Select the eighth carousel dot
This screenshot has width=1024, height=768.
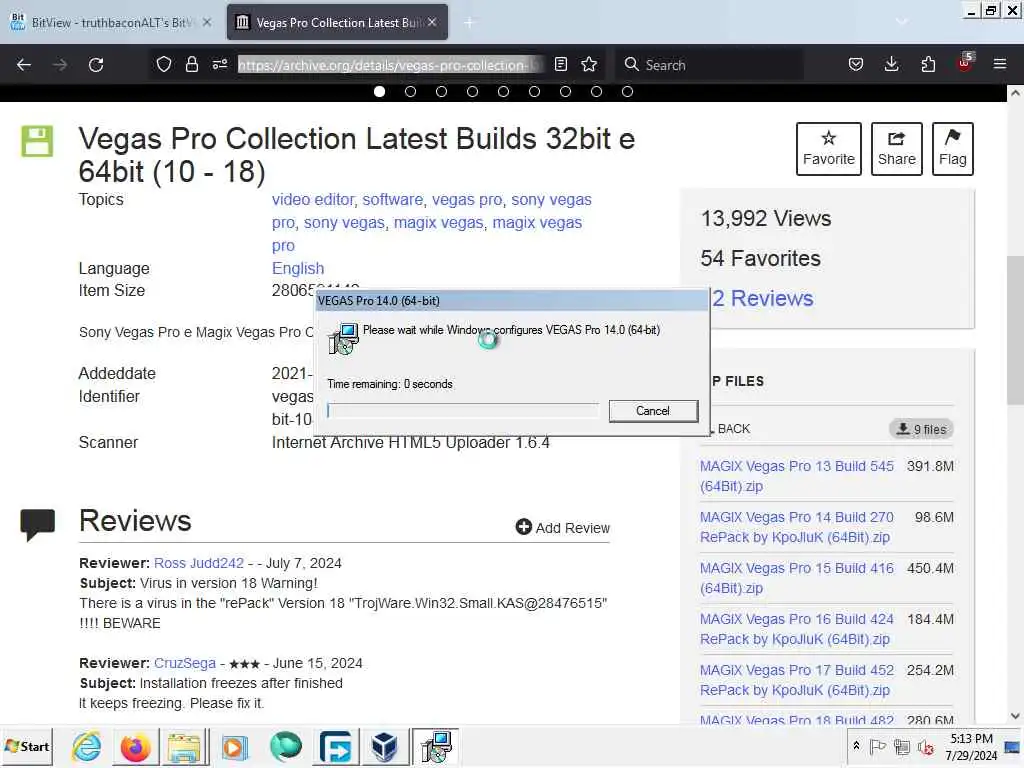(x=596, y=91)
